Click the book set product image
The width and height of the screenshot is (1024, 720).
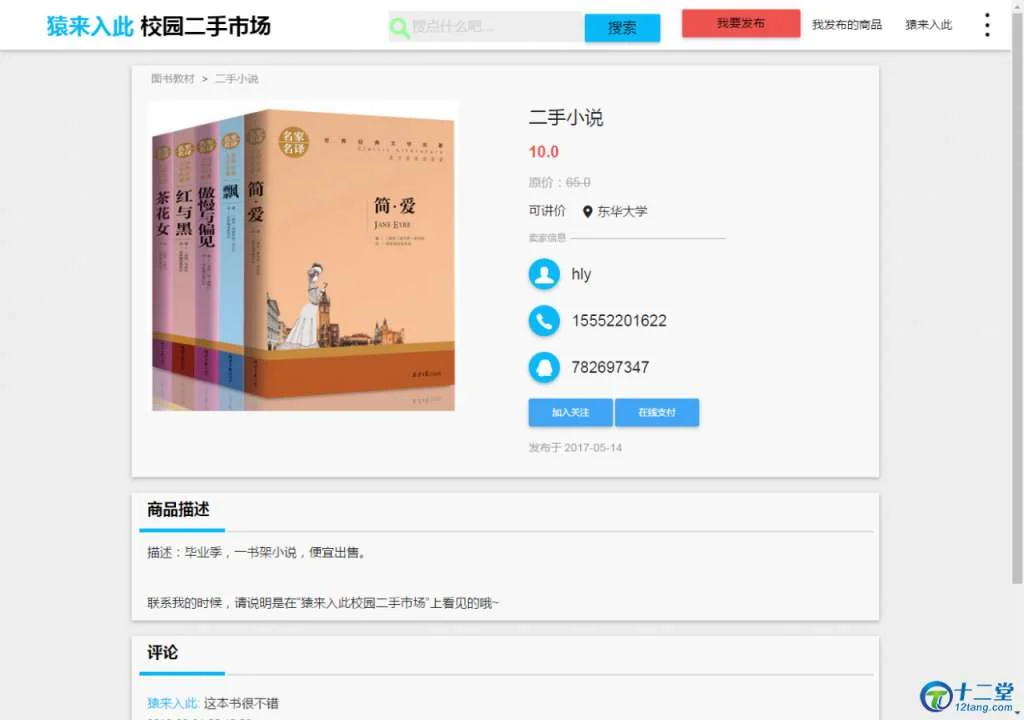pyautogui.click(x=303, y=257)
